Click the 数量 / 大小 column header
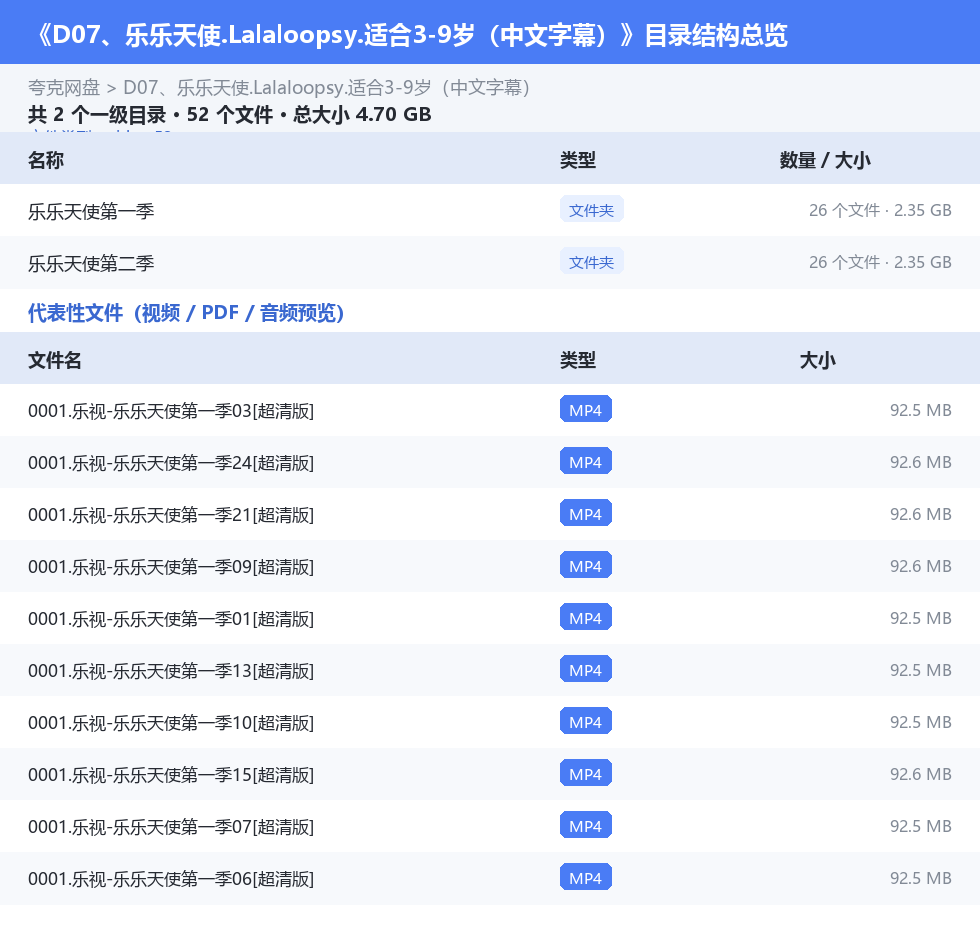This screenshot has height=936, width=980. point(825,160)
